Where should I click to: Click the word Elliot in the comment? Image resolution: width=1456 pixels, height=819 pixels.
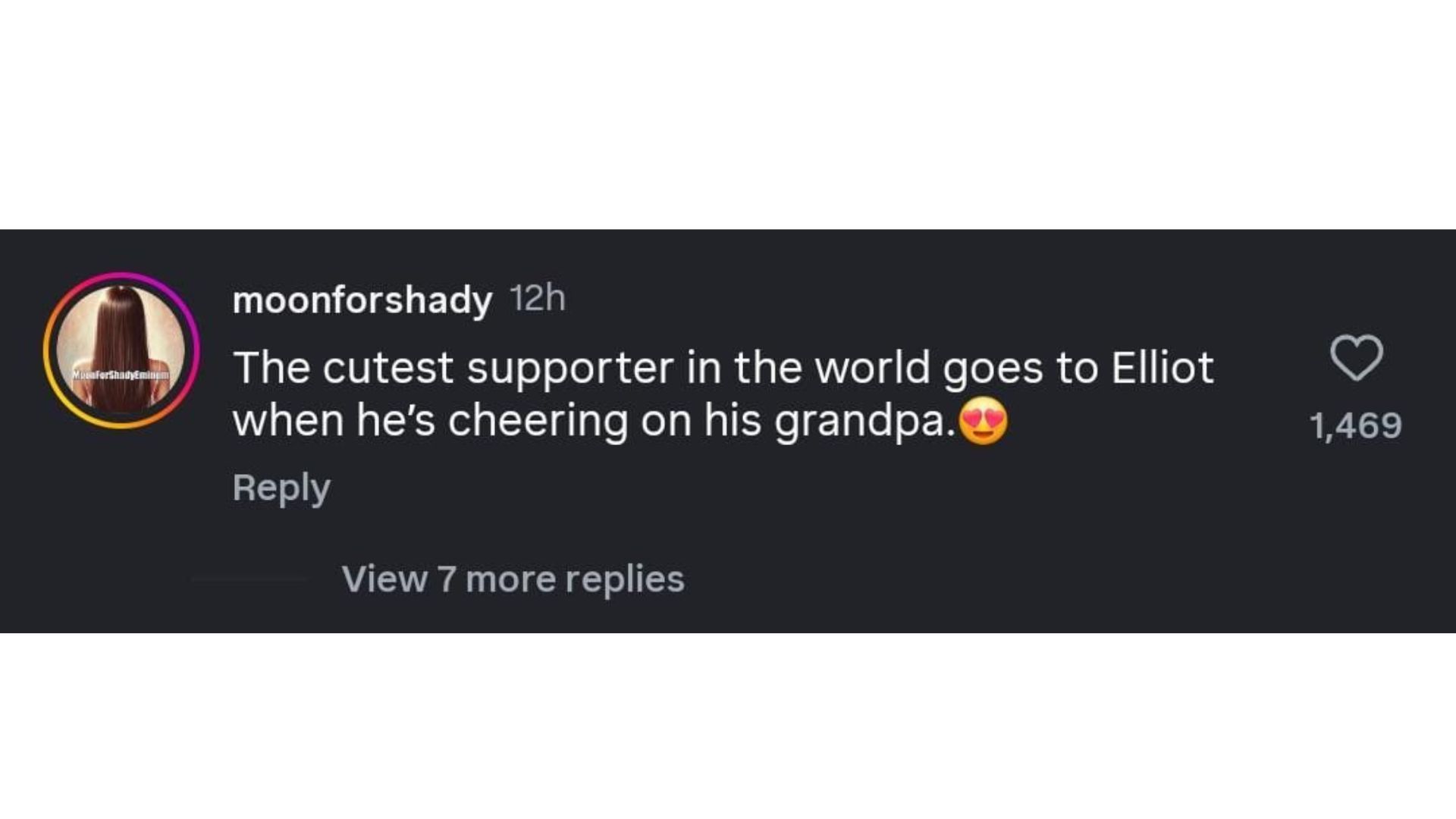coord(1163,368)
